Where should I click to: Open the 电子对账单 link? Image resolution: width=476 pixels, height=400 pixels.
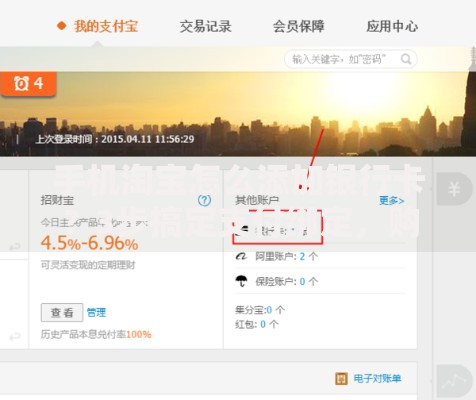[377, 379]
